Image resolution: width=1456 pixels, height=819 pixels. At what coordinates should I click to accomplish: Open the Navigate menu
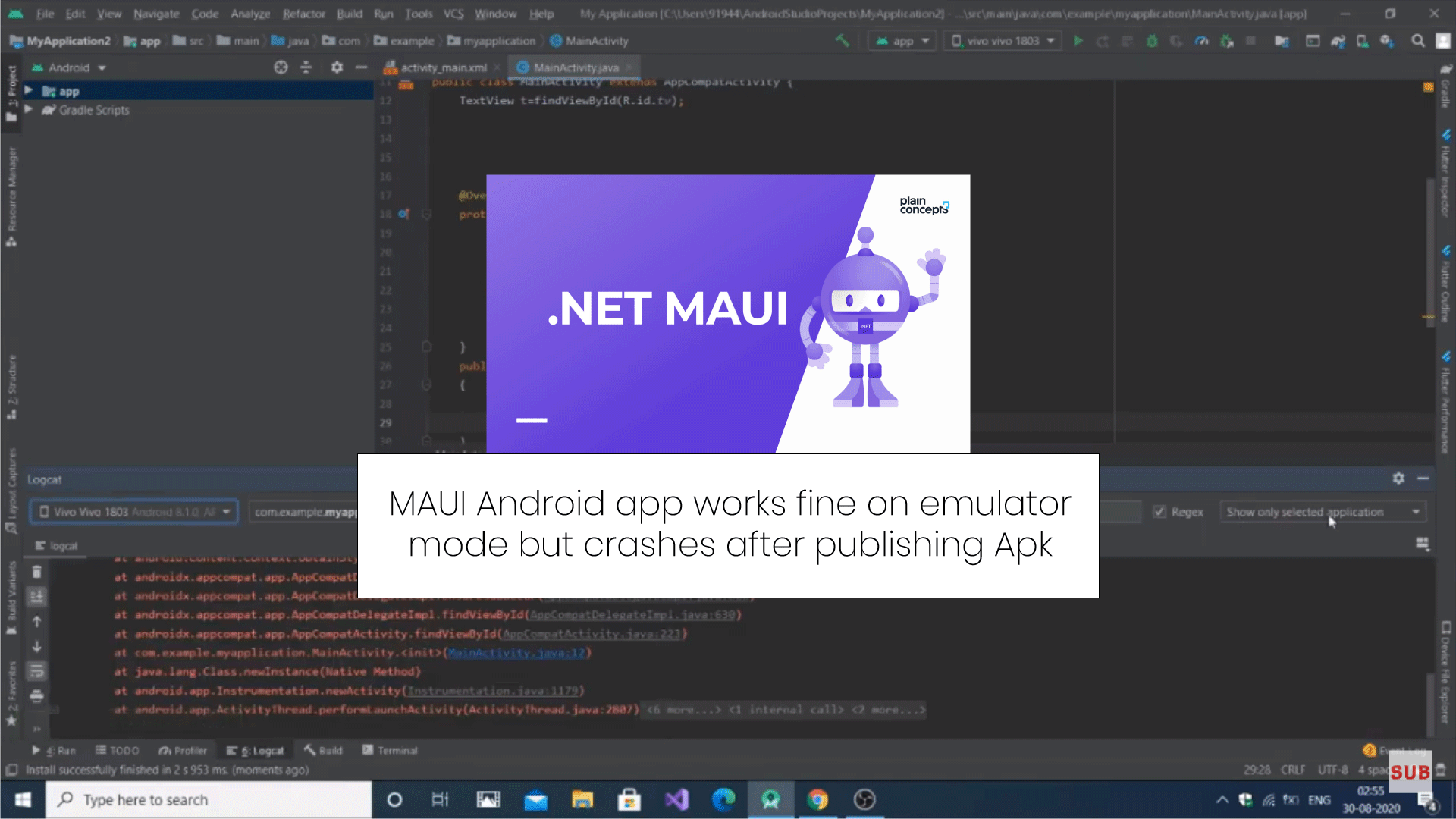point(156,14)
